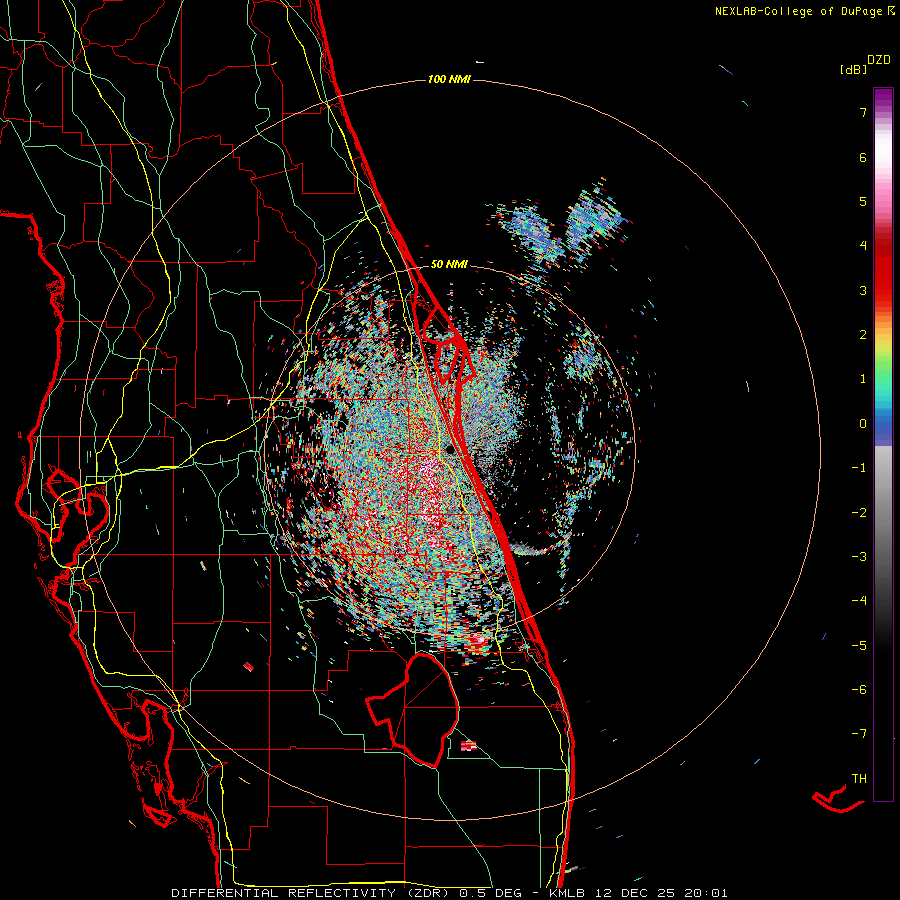The height and width of the screenshot is (900, 900).
Task: Click the -4 value on color scale
Action: [x=859, y=600]
